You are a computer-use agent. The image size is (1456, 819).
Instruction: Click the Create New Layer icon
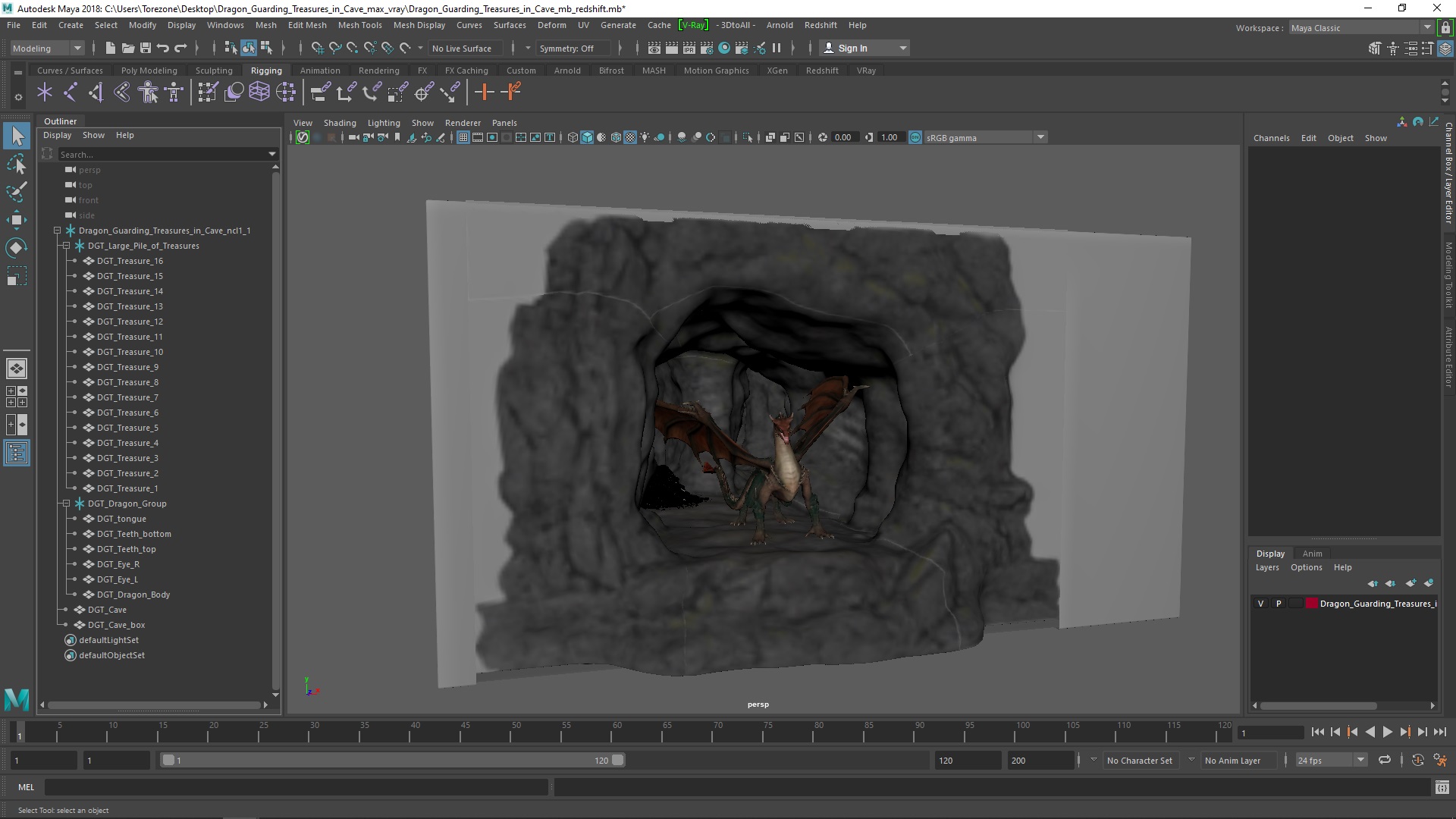(x=1410, y=583)
